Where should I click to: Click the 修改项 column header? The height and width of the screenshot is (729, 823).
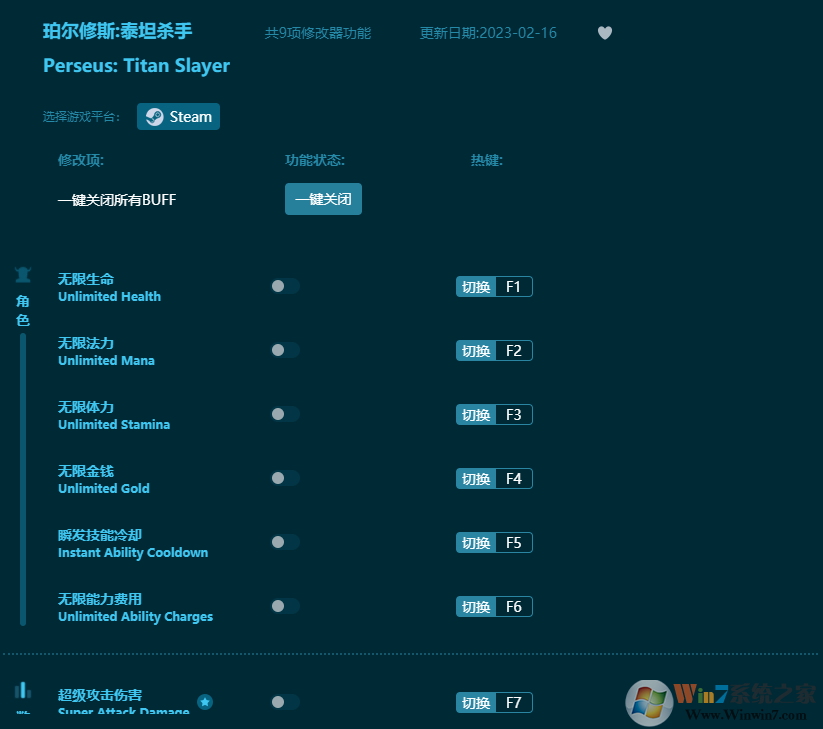pyautogui.click(x=81, y=160)
